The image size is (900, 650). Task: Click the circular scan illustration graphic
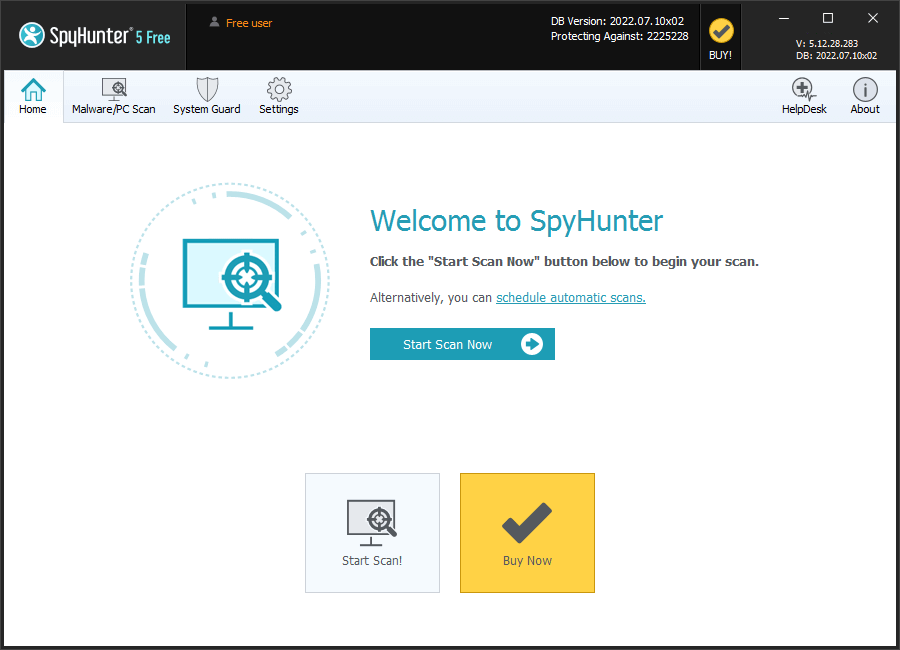(x=230, y=281)
